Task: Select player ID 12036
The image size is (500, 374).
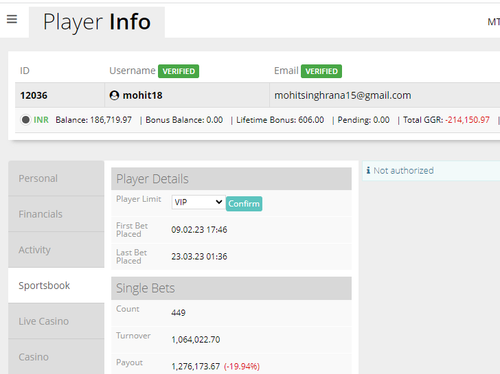Action: pyautogui.click(x=34, y=96)
